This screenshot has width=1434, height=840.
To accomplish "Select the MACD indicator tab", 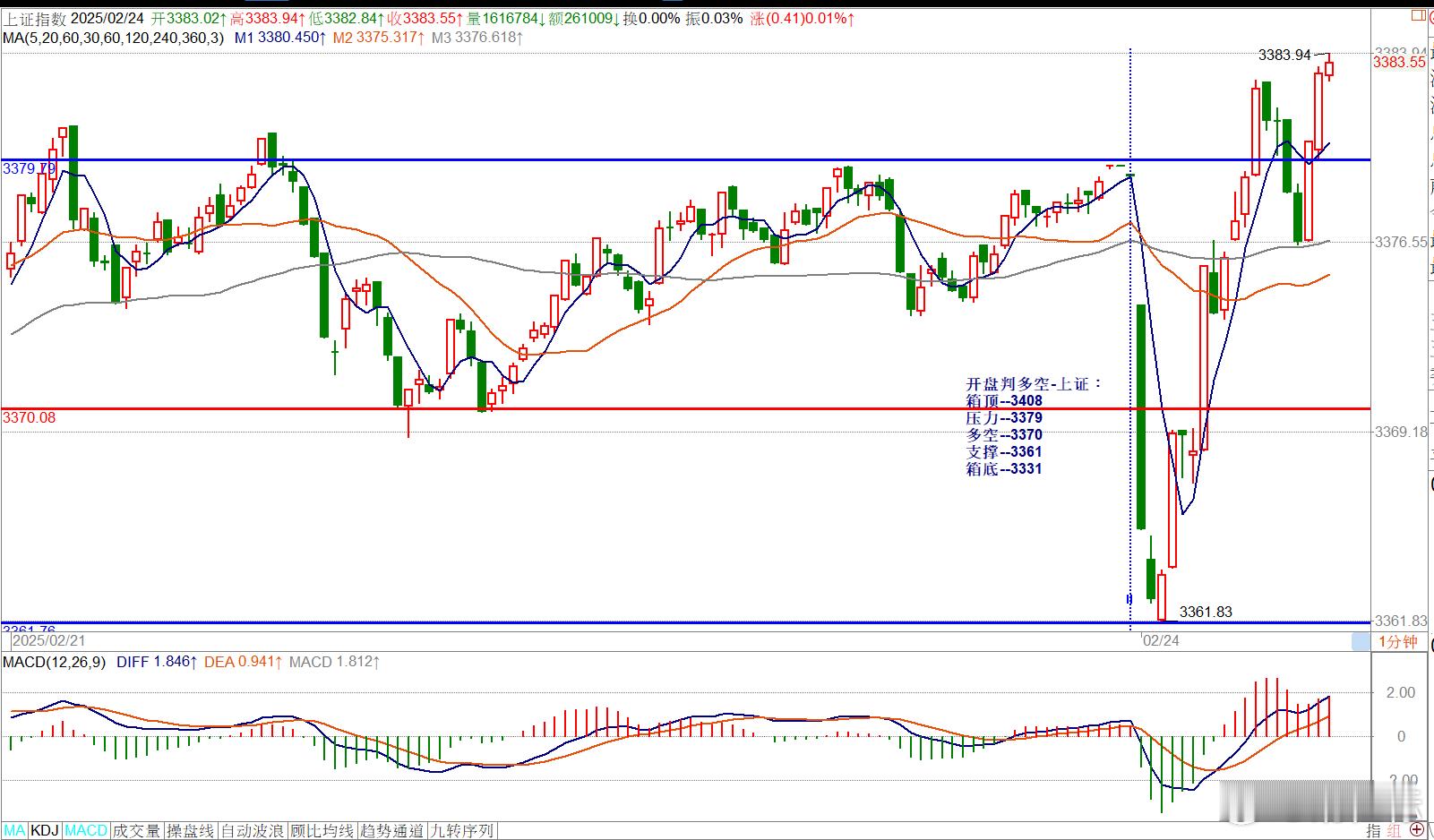I will [86, 831].
